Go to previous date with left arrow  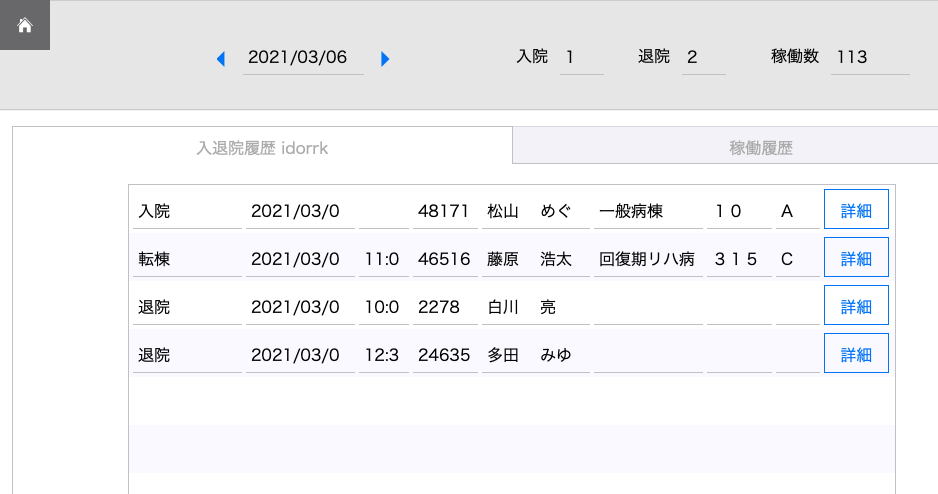pos(221,59)
